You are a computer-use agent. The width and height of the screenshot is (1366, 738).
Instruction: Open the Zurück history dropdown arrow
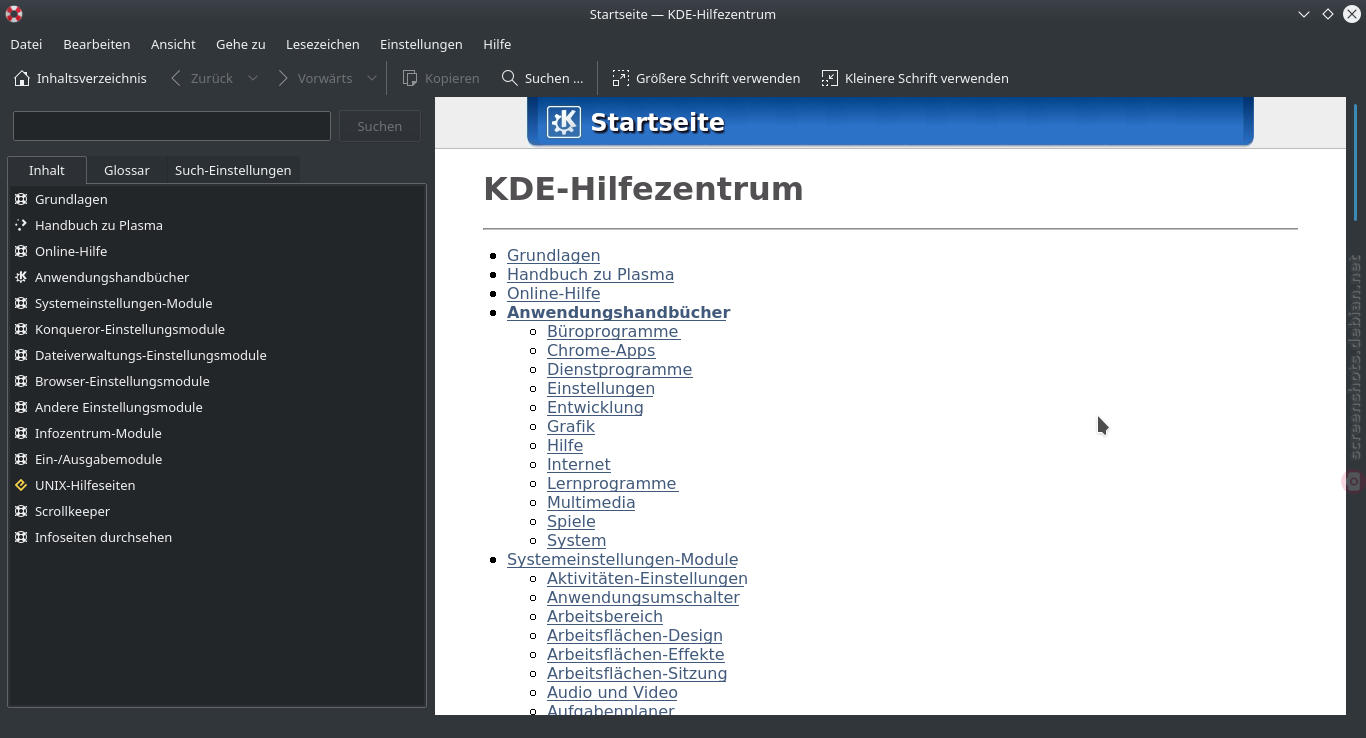(x=253, y=78)
